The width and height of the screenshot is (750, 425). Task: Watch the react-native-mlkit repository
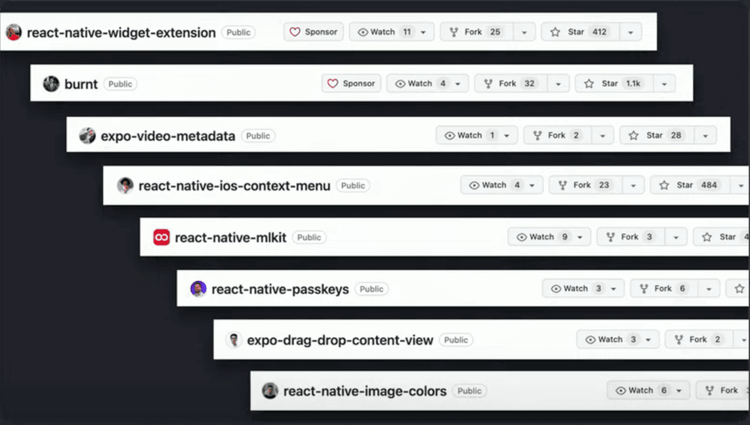(x=549, y=237)
